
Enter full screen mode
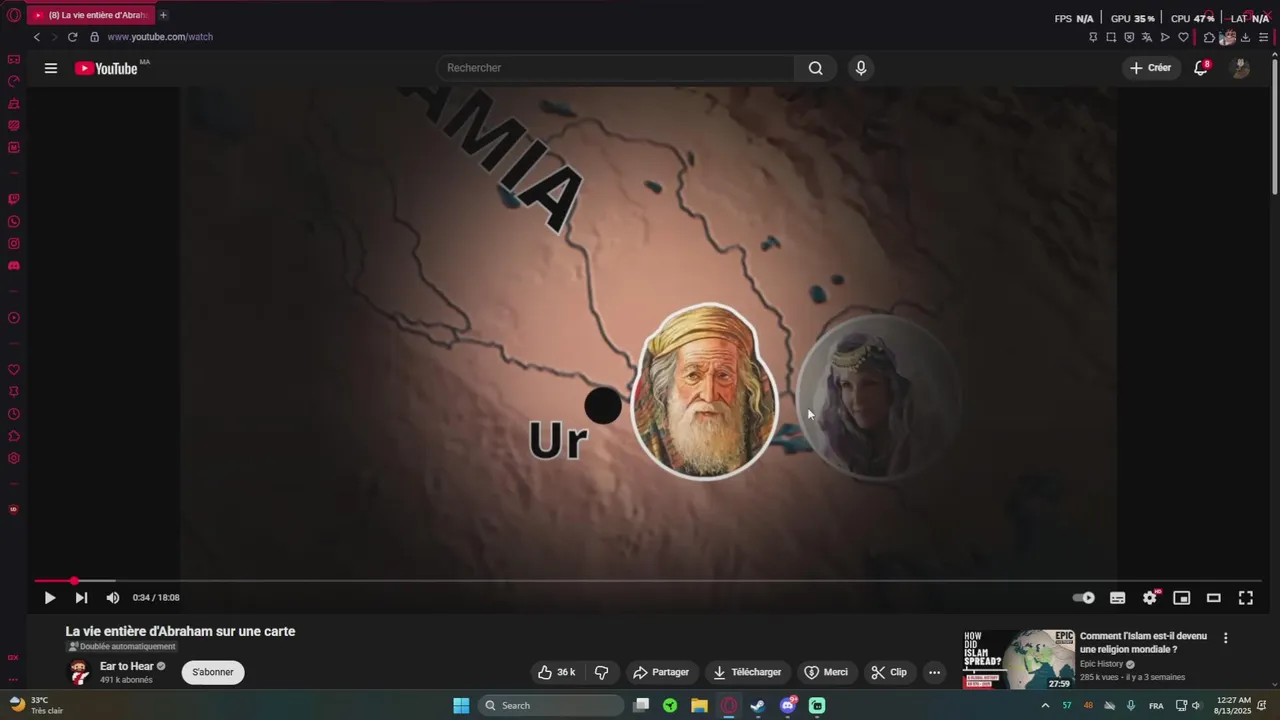pos(1246,598)
